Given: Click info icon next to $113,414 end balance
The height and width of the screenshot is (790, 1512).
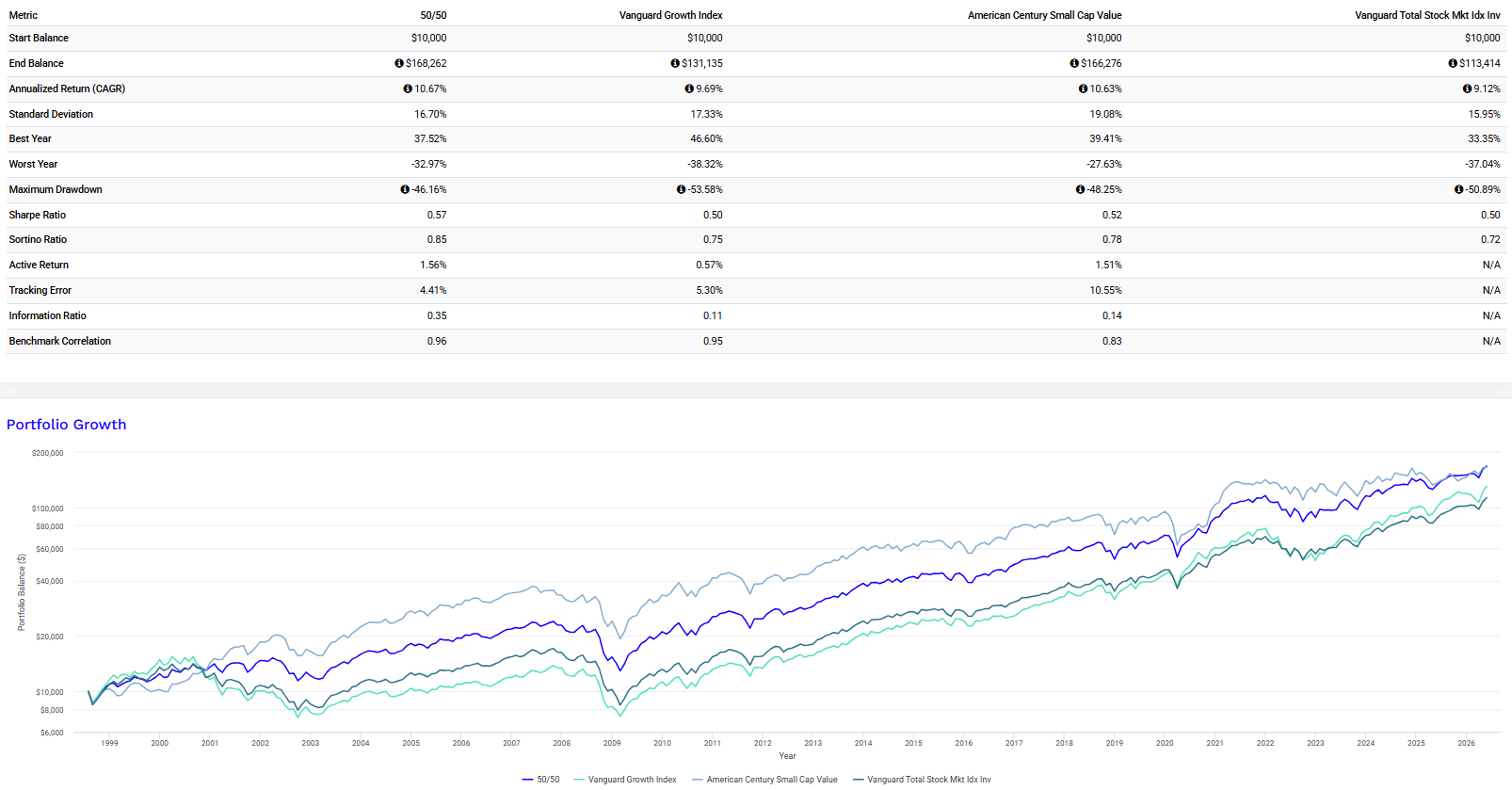Looking at the screenshot, I should tap(1453, 64).
